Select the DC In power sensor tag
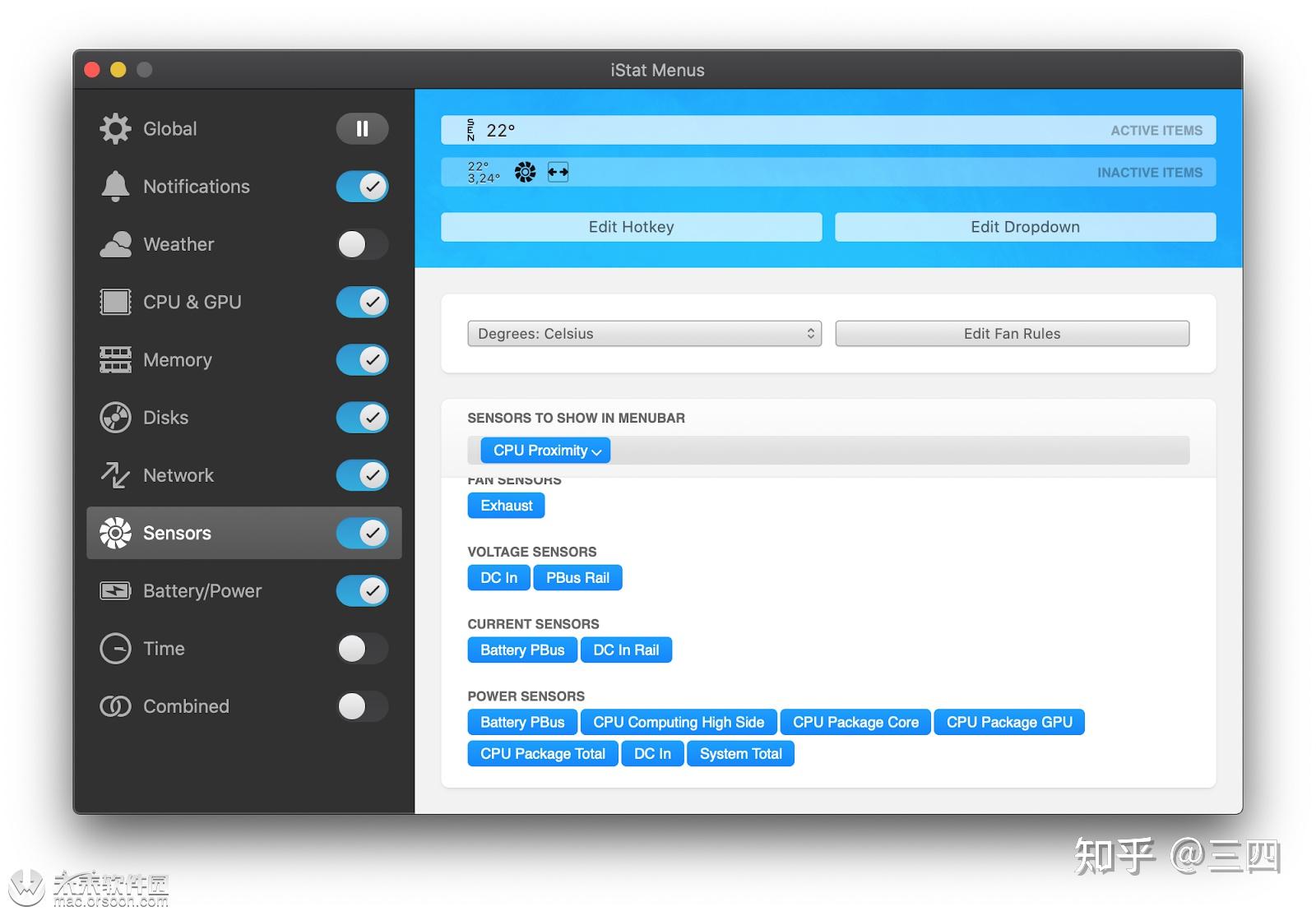Image resolution: width=1316 pixels, height=911 pixels. tap(652, 754)
